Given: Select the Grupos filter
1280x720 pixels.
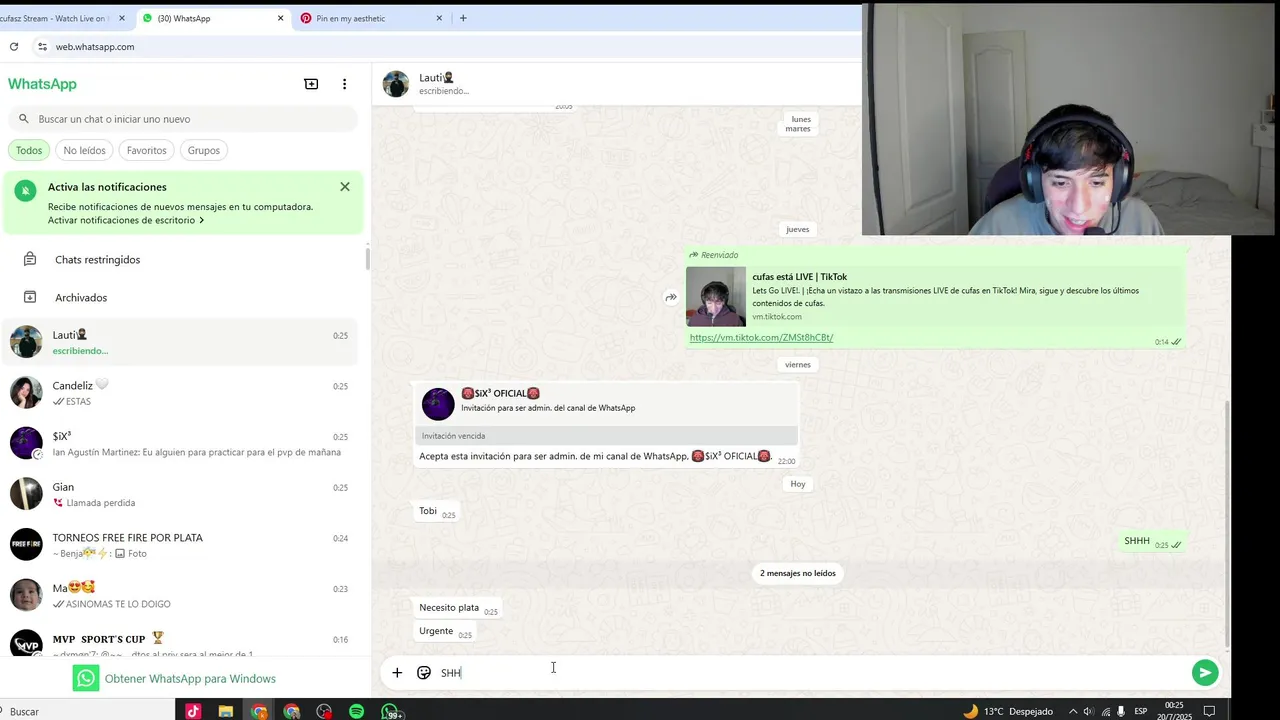Looking at the screenshot, I should pos(204,150).
